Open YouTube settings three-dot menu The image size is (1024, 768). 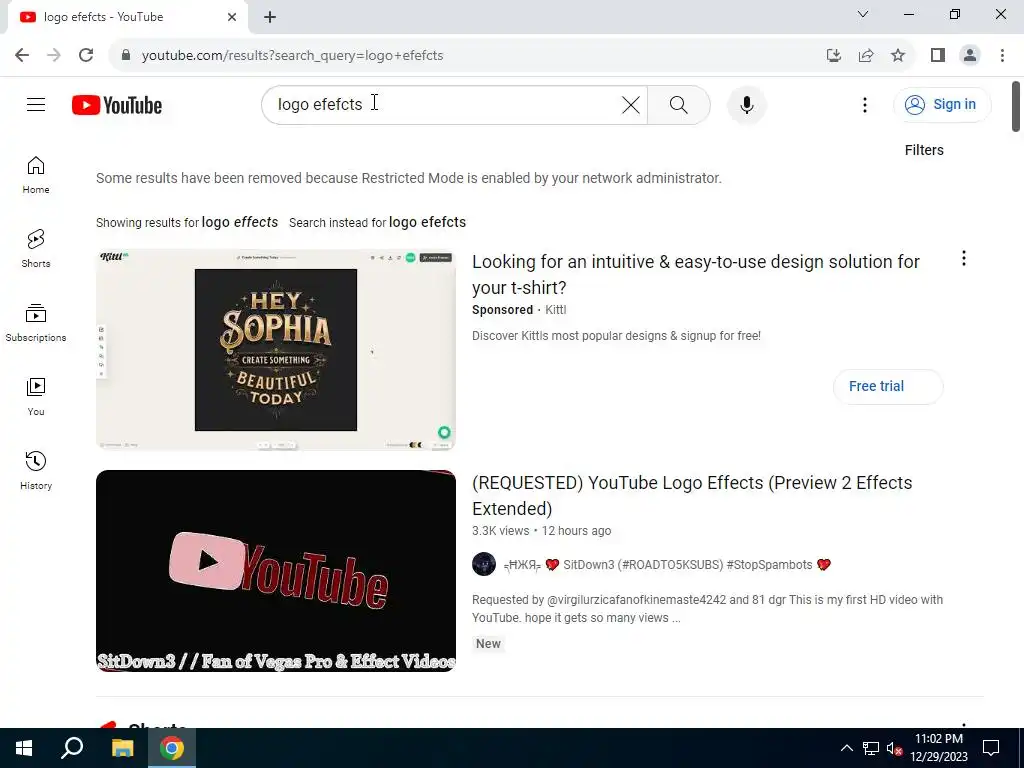tap(865, 104)
